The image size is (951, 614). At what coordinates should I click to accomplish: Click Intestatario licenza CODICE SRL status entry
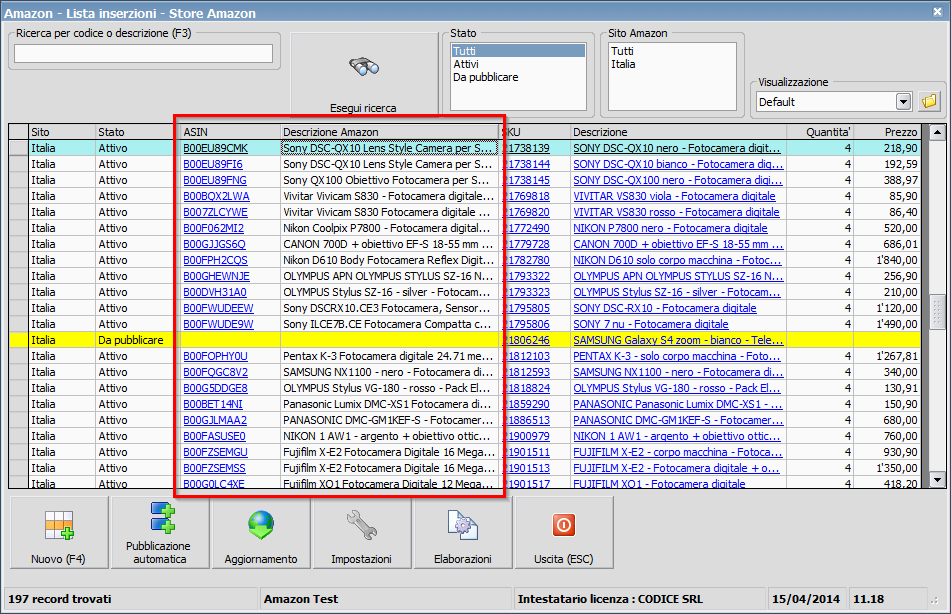tap(610, 599)
